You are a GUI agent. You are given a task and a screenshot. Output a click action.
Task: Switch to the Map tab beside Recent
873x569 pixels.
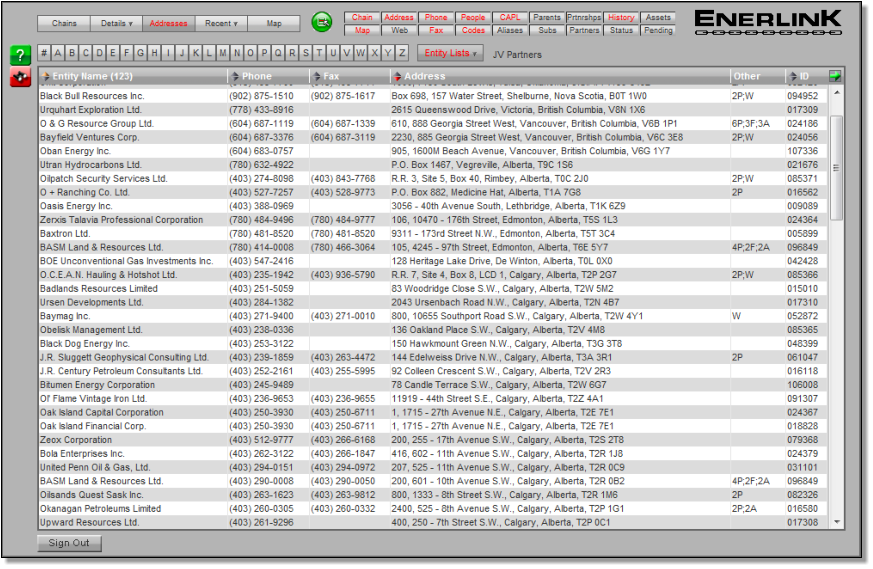pyautogui.click(x=274, y=23)
